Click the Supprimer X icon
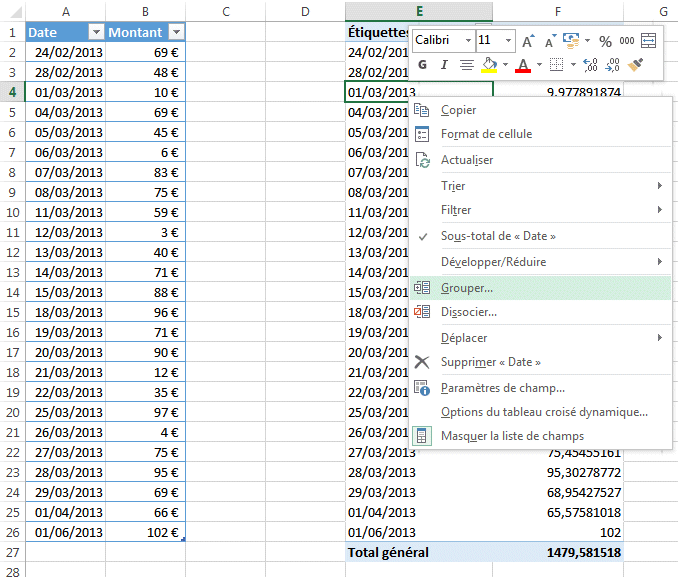Image resolution: width=678 pixels, height=577 pixels. point(422,362)
